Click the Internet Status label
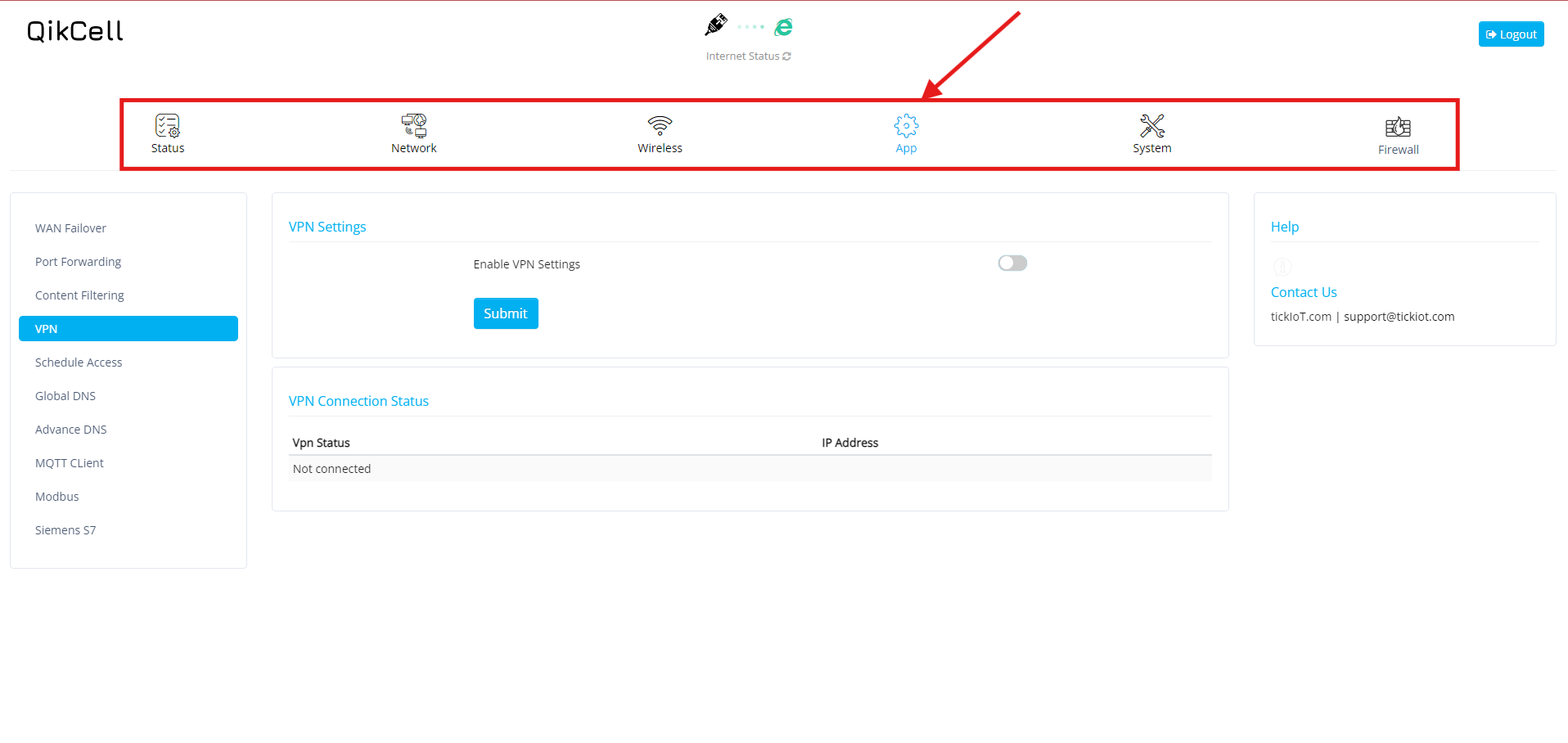 click(742, 56)
